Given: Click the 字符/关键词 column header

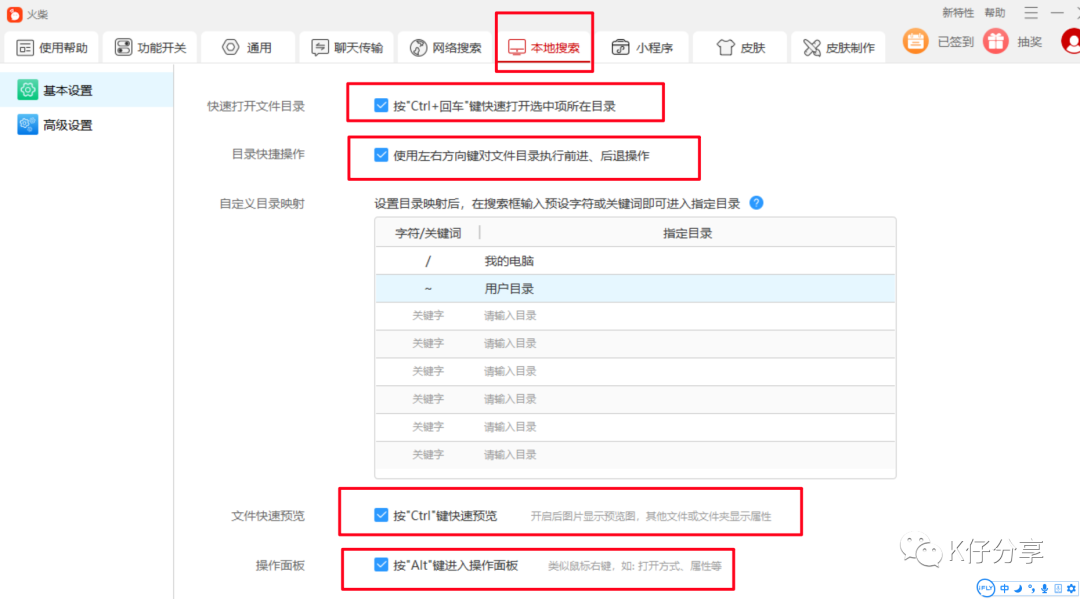Looking at the screenshot, I should [428, 233].
